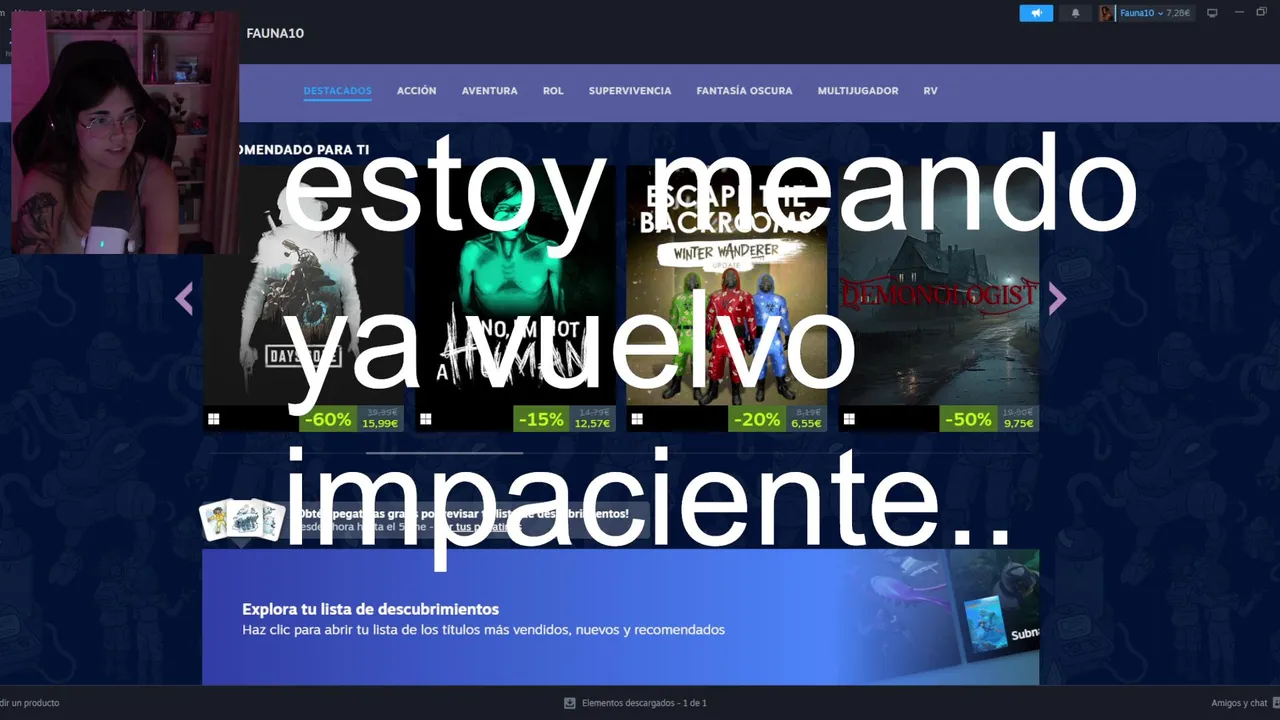This screenshot has width=1280, height=720.
Task: Open the free stickers cards icon
Action: (242, 520)
